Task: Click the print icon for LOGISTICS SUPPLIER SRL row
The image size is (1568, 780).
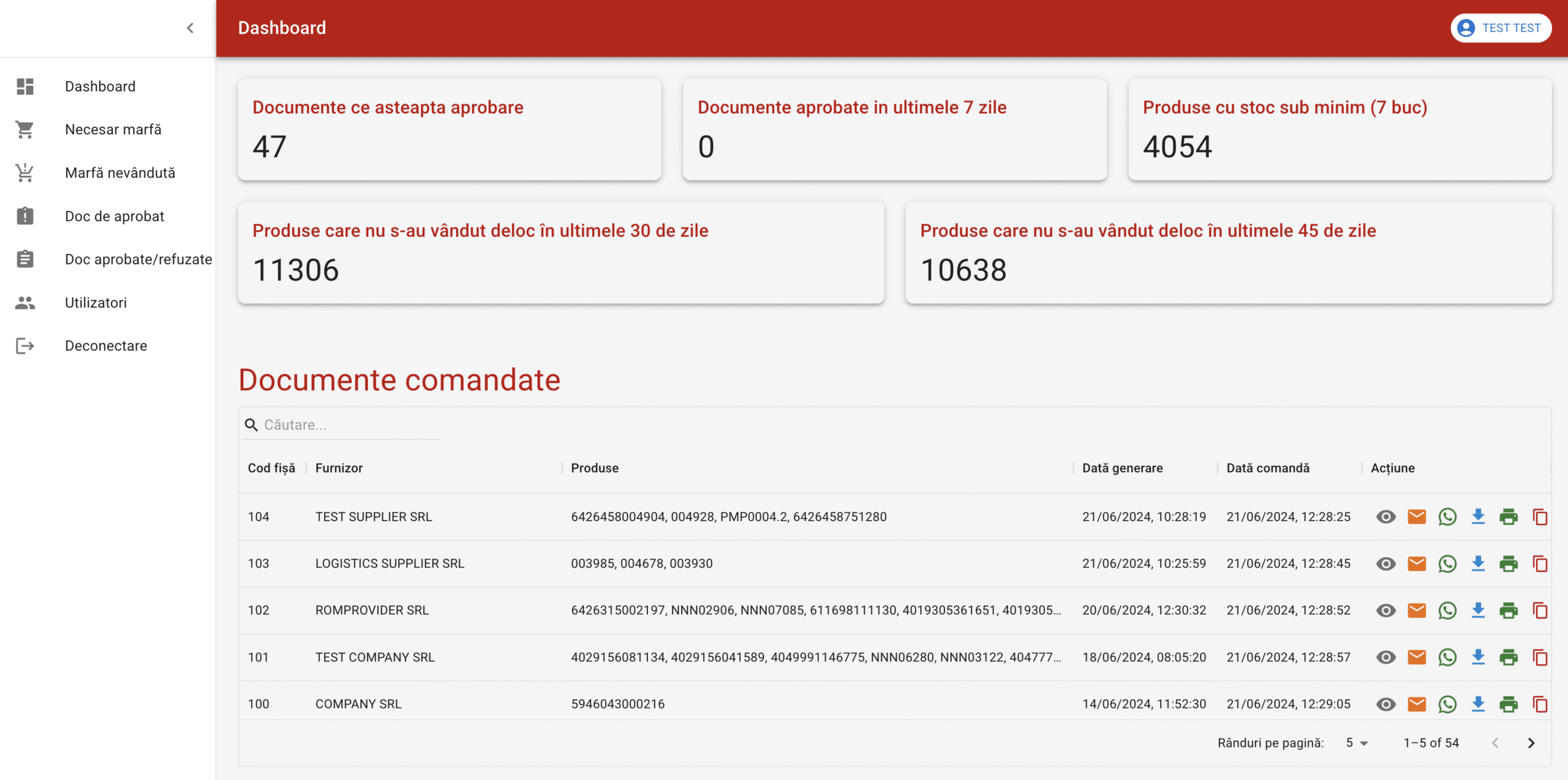Action: pos(1508,563)
